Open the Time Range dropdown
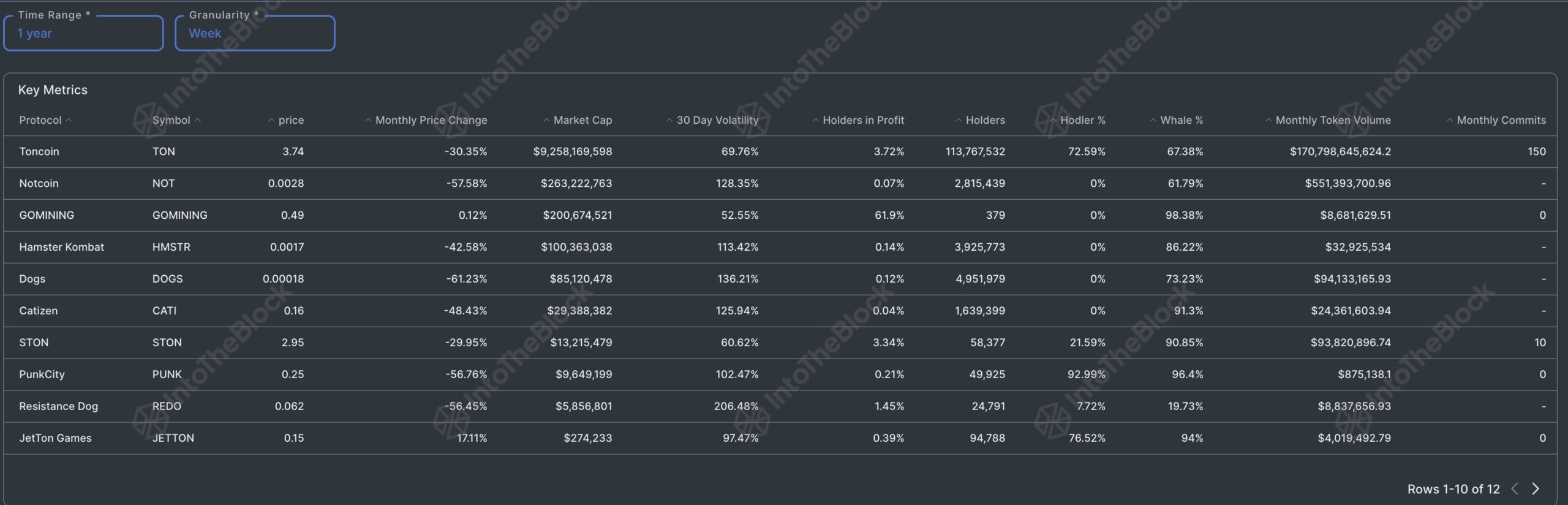Screen dimensions: 1568x505 point(83,33)
